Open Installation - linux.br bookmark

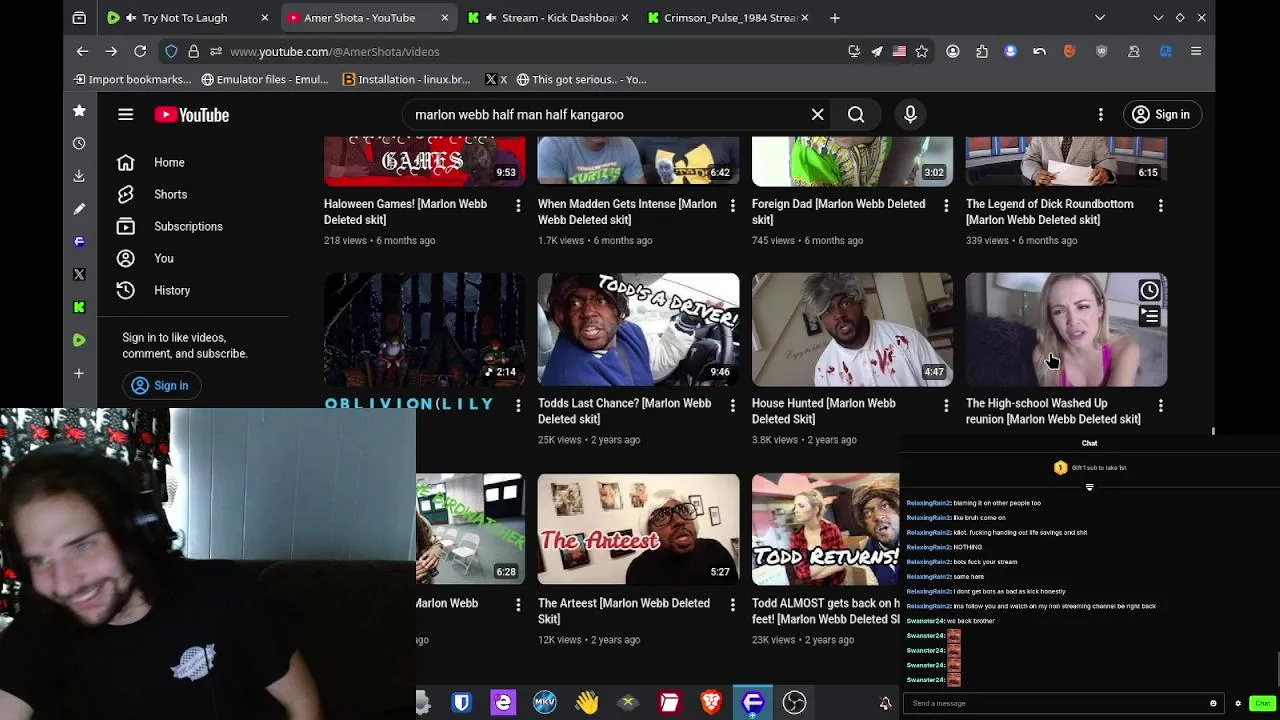point(406,79)
